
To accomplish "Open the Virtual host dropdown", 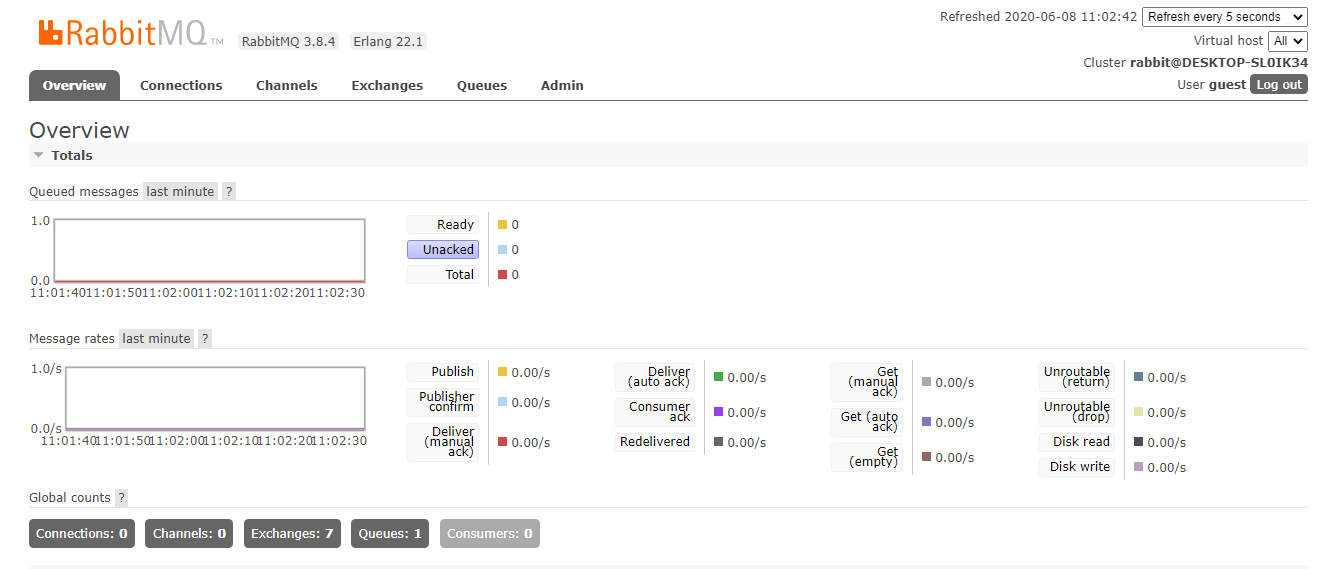I will click(1288, 41).
